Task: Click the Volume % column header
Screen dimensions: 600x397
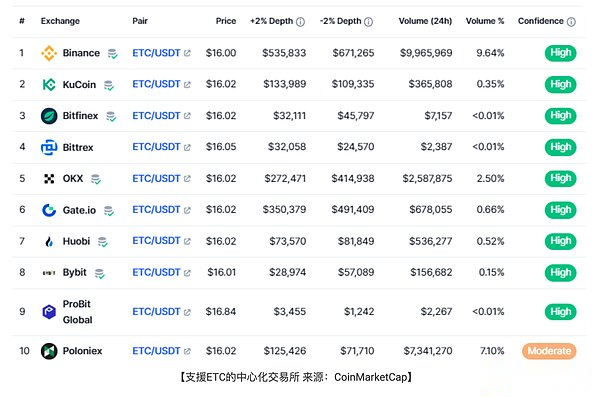Action: [x=485, y=21]
